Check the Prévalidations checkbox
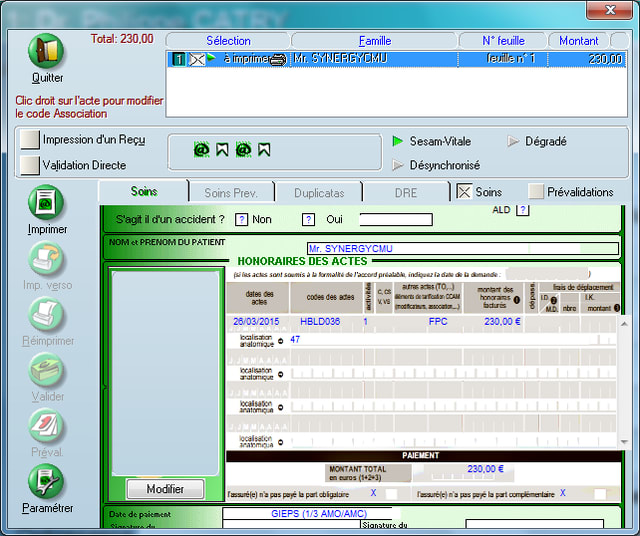640x536 pixels. 536,192
